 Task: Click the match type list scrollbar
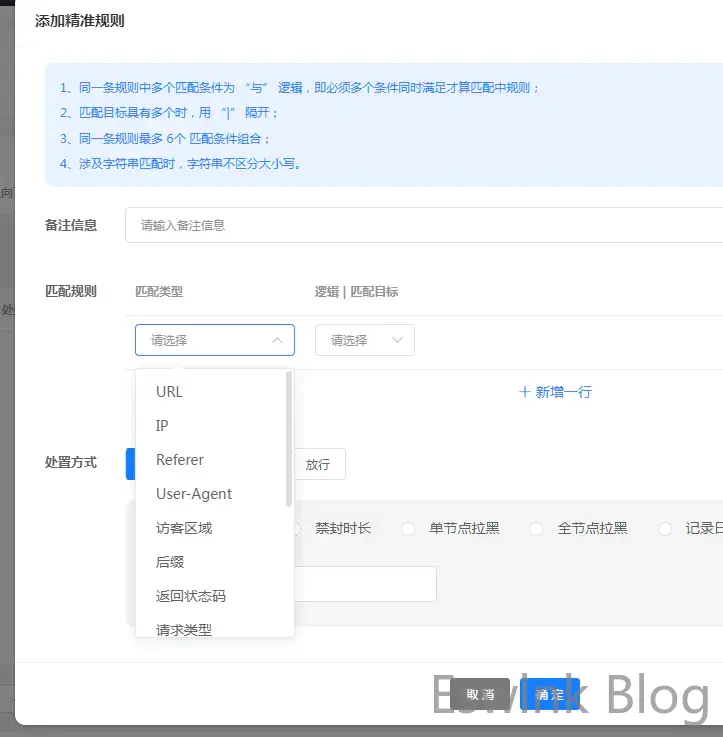pyautogui.click(x=289, y=440)
